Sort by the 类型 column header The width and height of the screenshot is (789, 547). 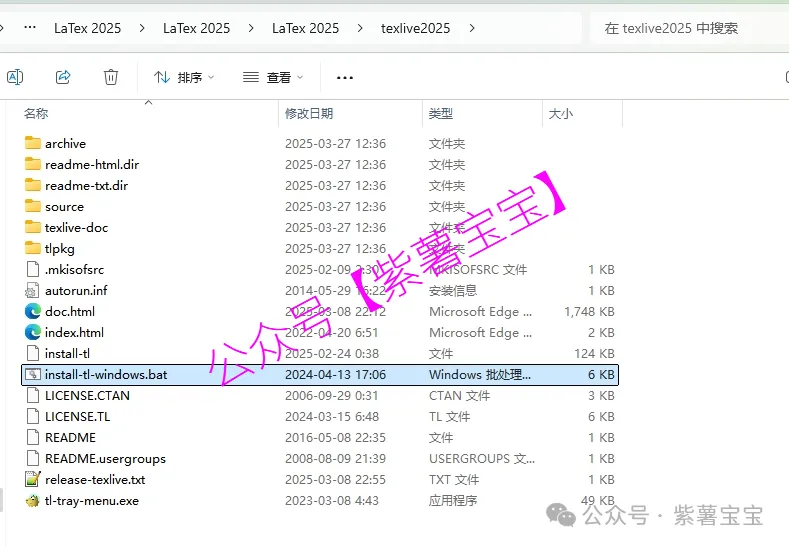(x=441, y=114)
